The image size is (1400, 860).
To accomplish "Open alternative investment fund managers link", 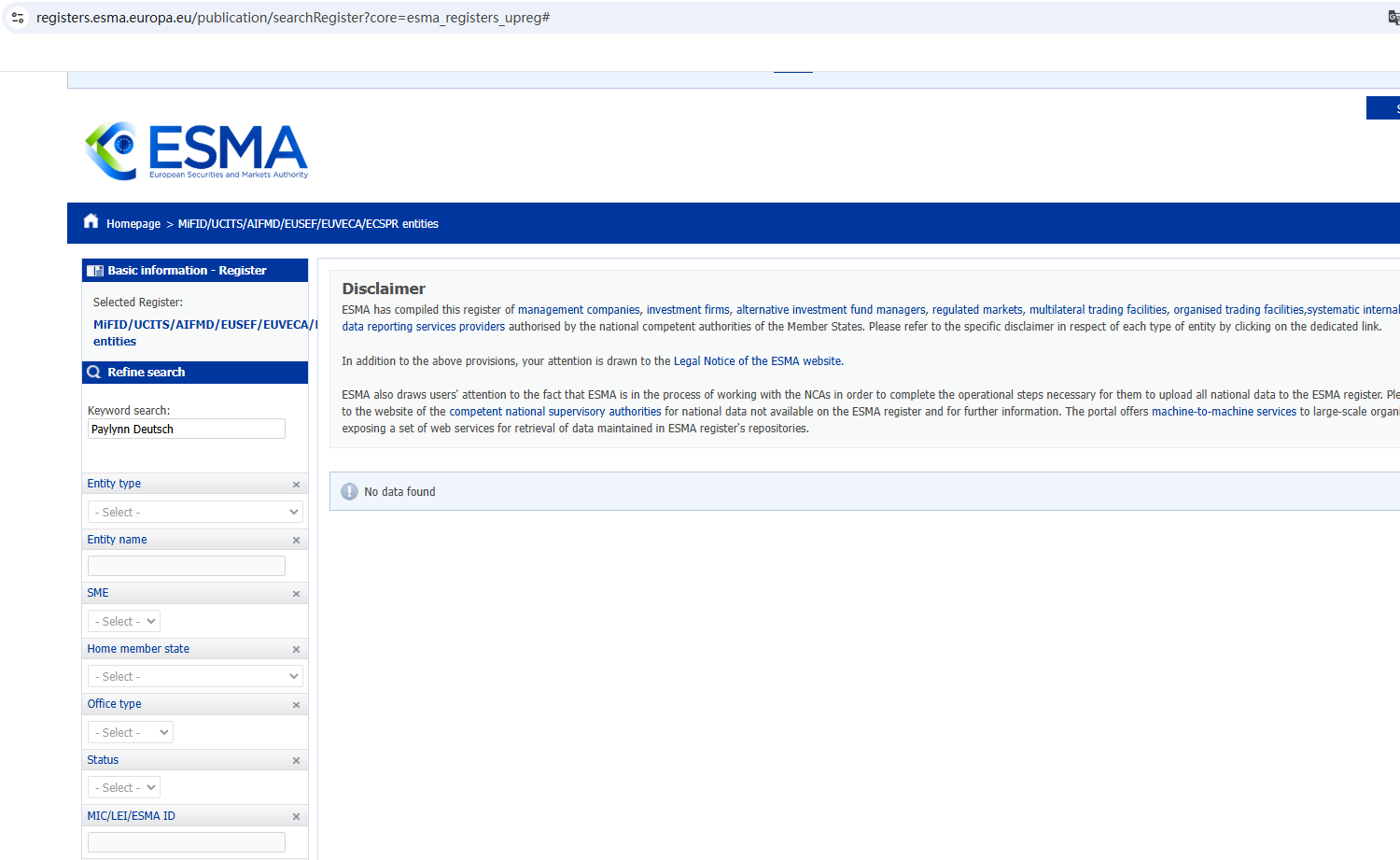I will tap(831, 310).
